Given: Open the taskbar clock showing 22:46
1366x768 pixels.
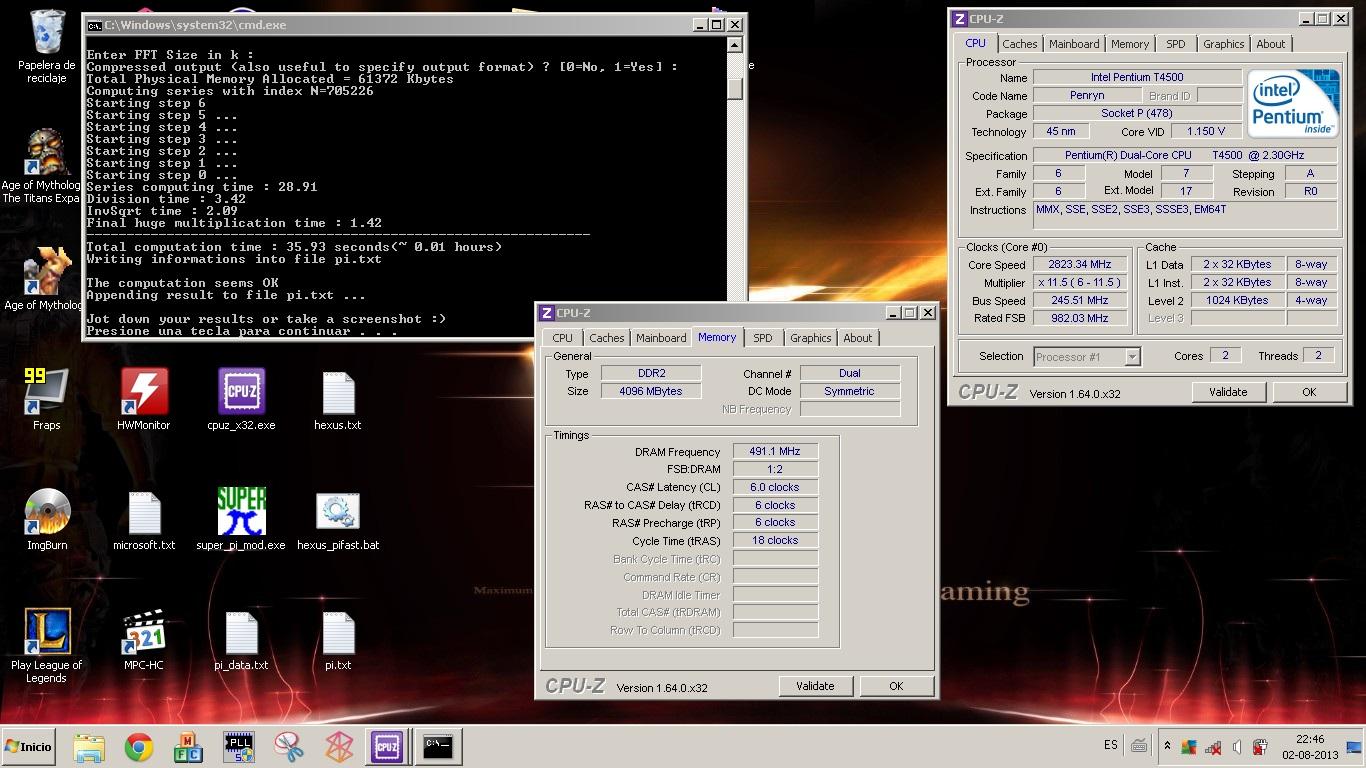Looking at the screenshot, I should pyautogui.click(x=1310, y=746).
